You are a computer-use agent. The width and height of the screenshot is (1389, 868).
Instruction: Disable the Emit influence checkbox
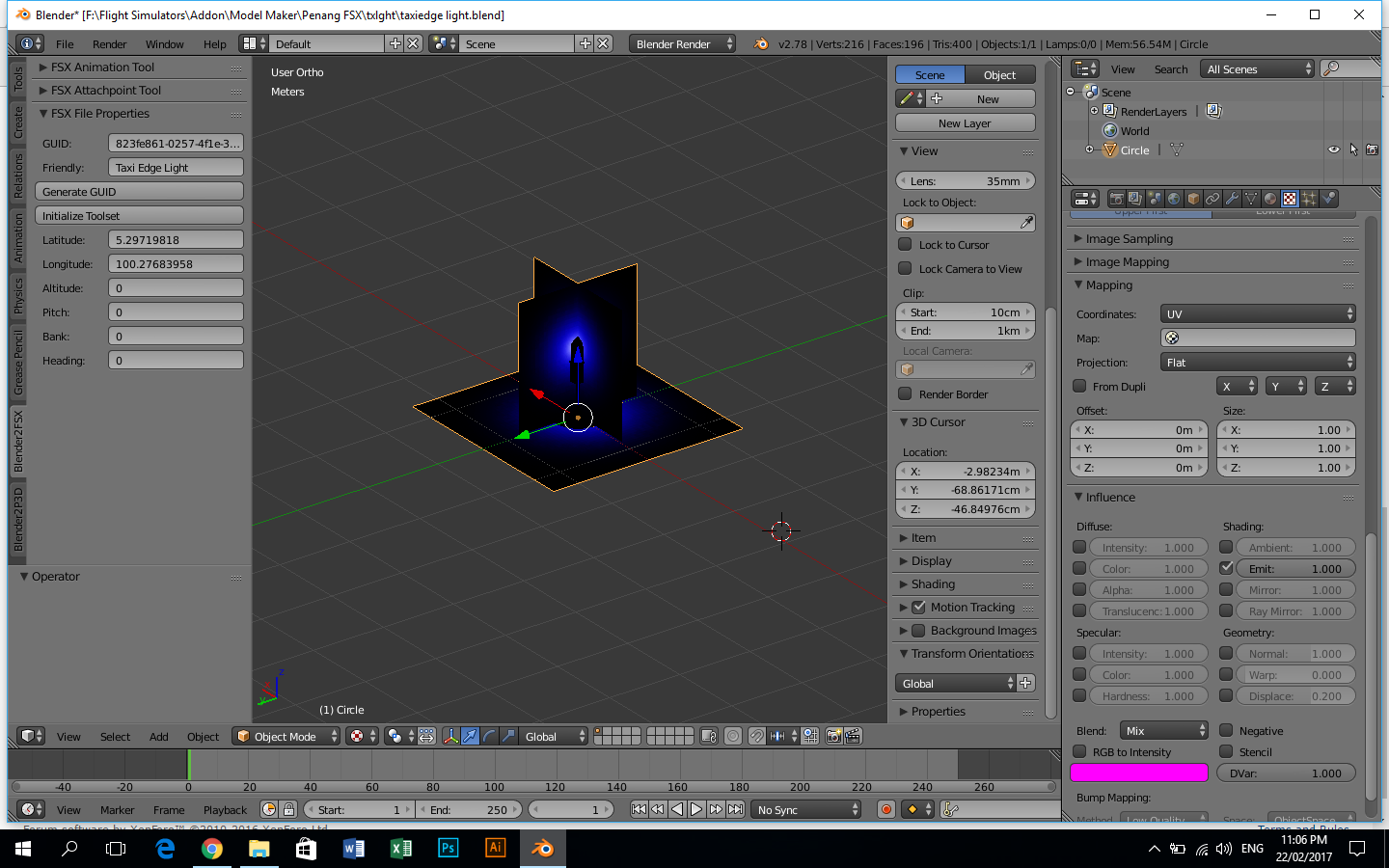[1226, 568]
